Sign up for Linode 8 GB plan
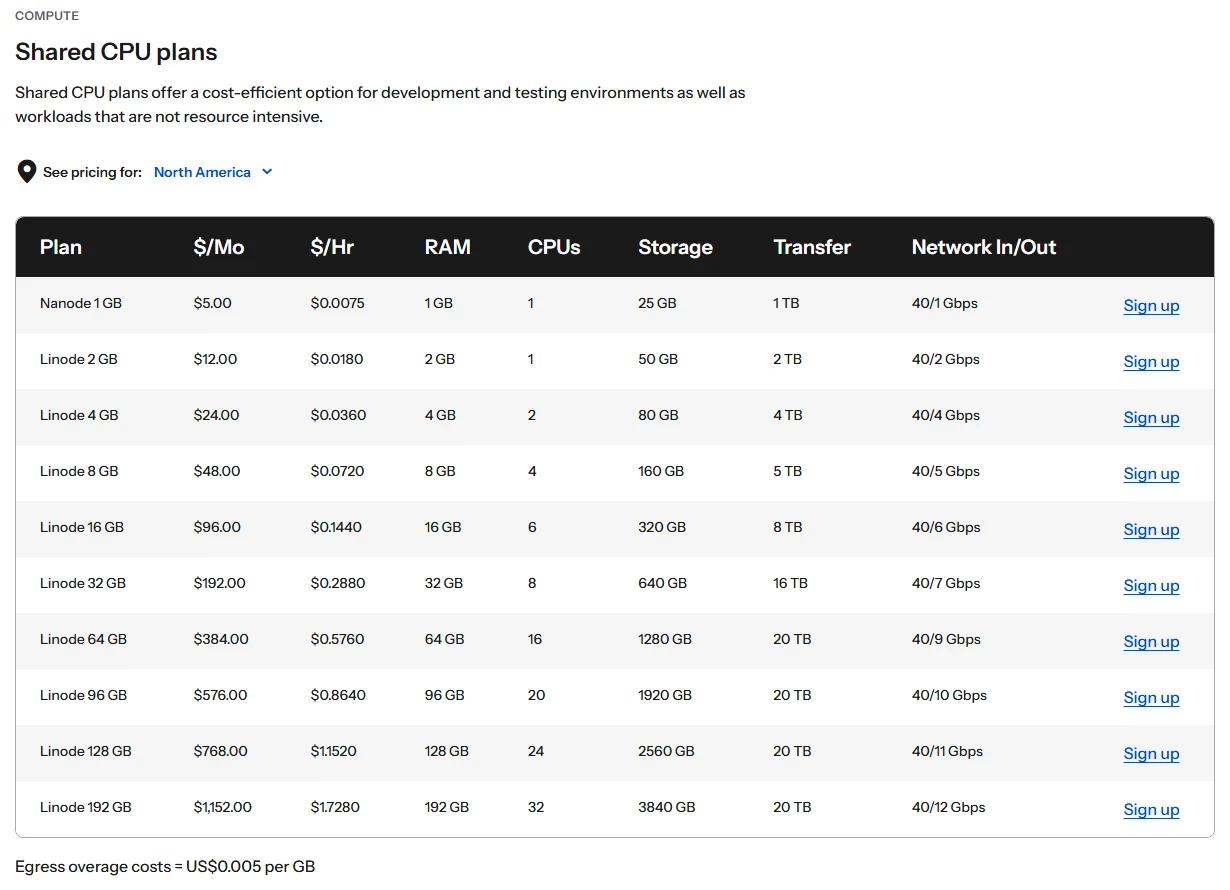1230x890 pixels. [1151, 473]
